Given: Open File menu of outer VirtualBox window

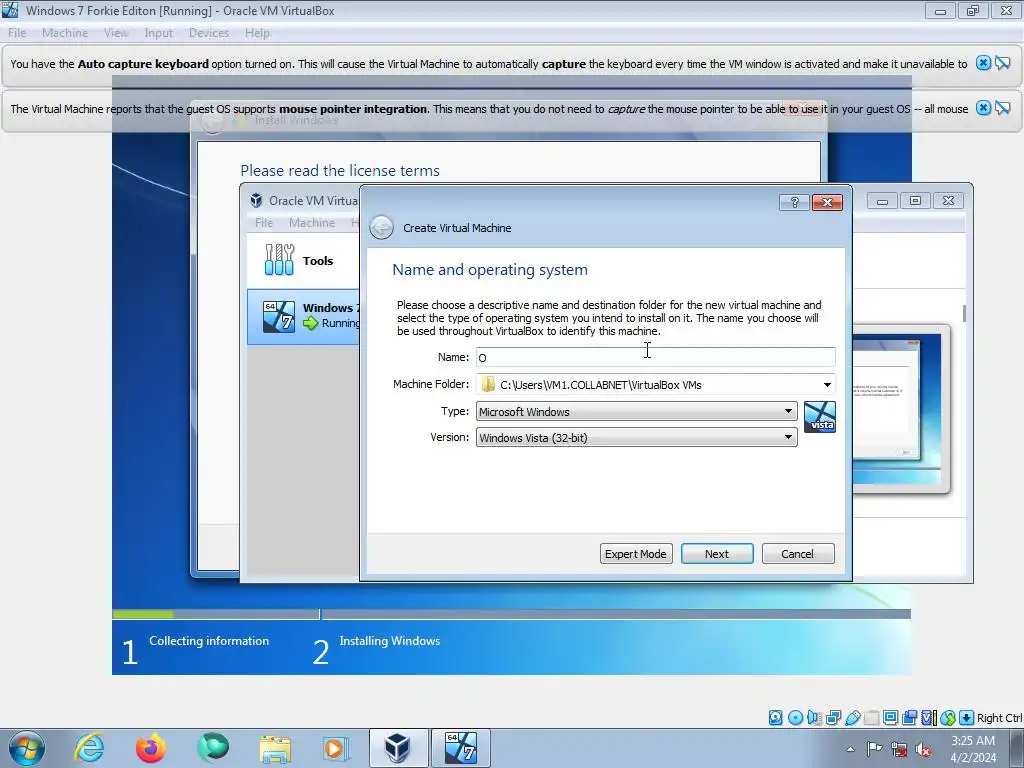Looking at the screenshot, I should [x=17, y=33].
